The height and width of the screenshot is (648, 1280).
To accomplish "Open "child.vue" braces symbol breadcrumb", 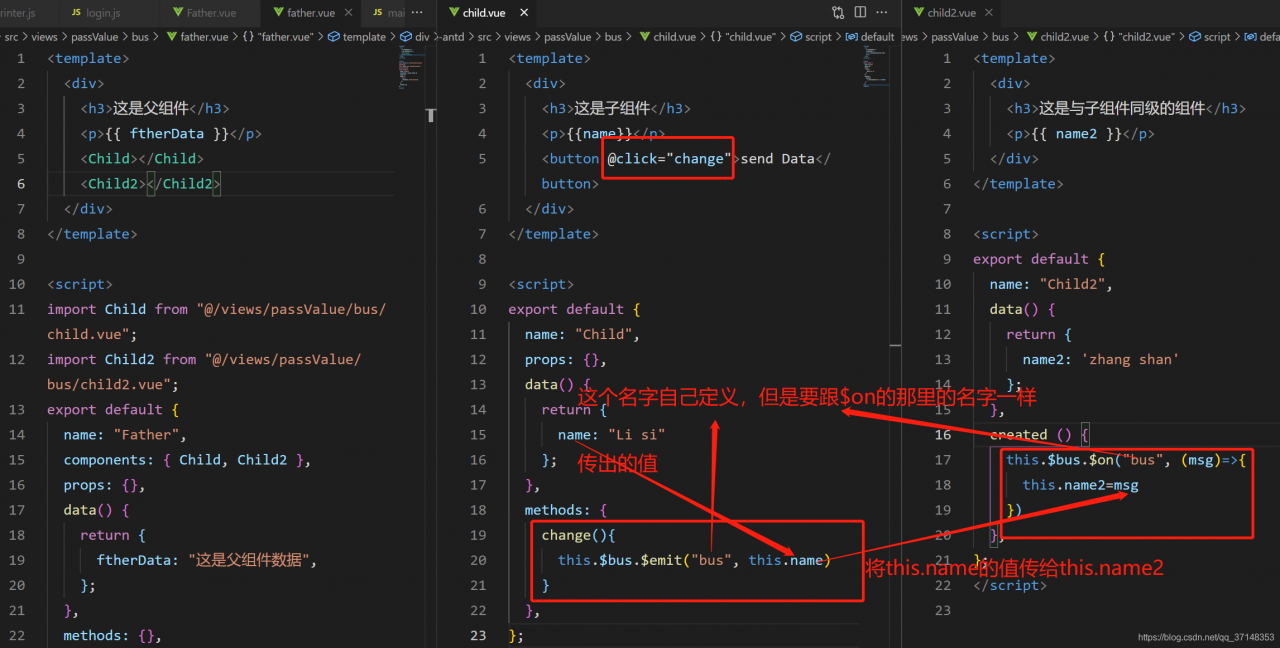I will (x=743, y=37).
